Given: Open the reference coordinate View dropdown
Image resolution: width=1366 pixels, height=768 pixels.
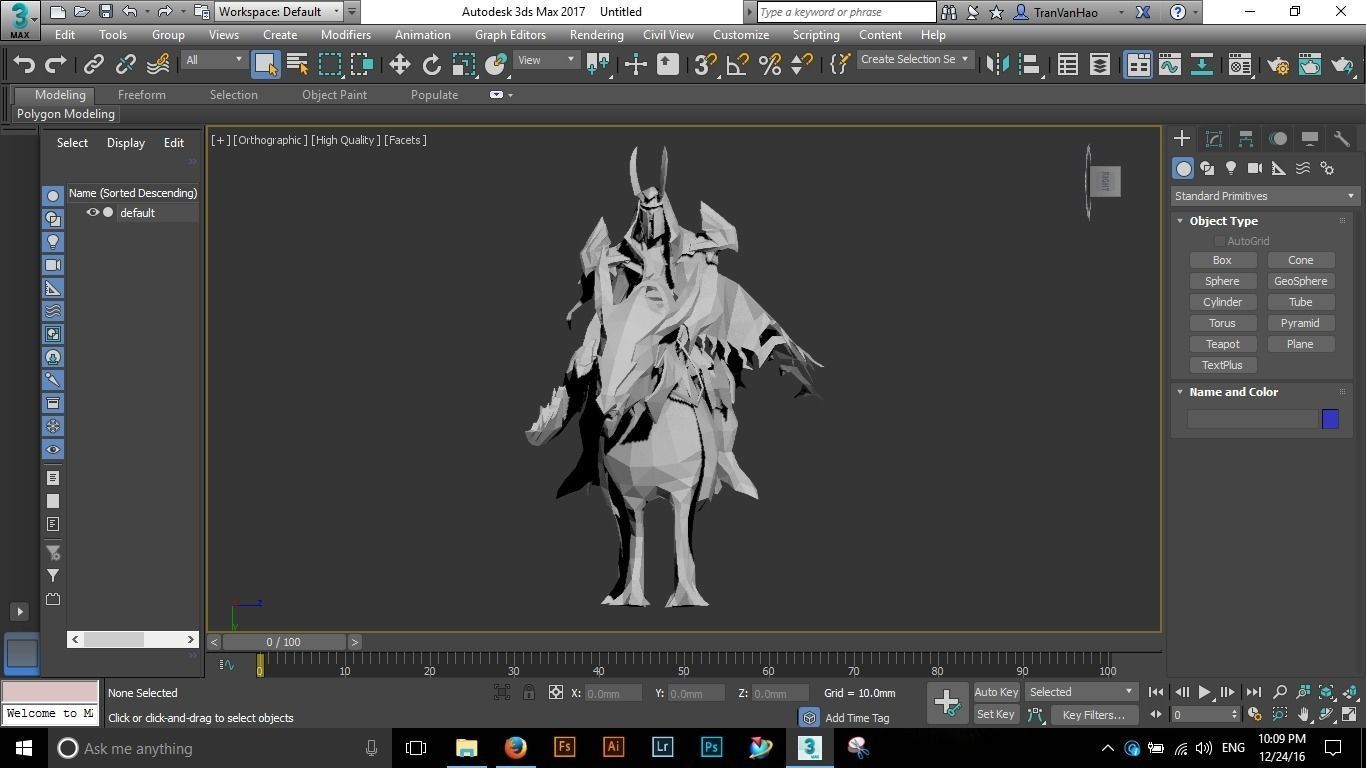Looking at the screenshot, I should (546, 60).
